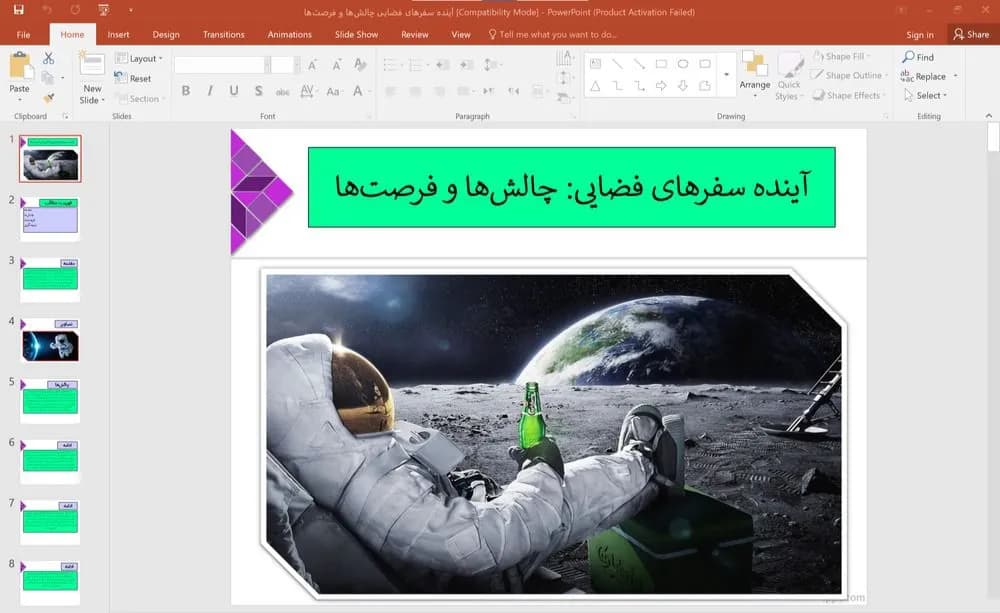
Task: Select the Oval shape
Action: (x=682, y=64)
